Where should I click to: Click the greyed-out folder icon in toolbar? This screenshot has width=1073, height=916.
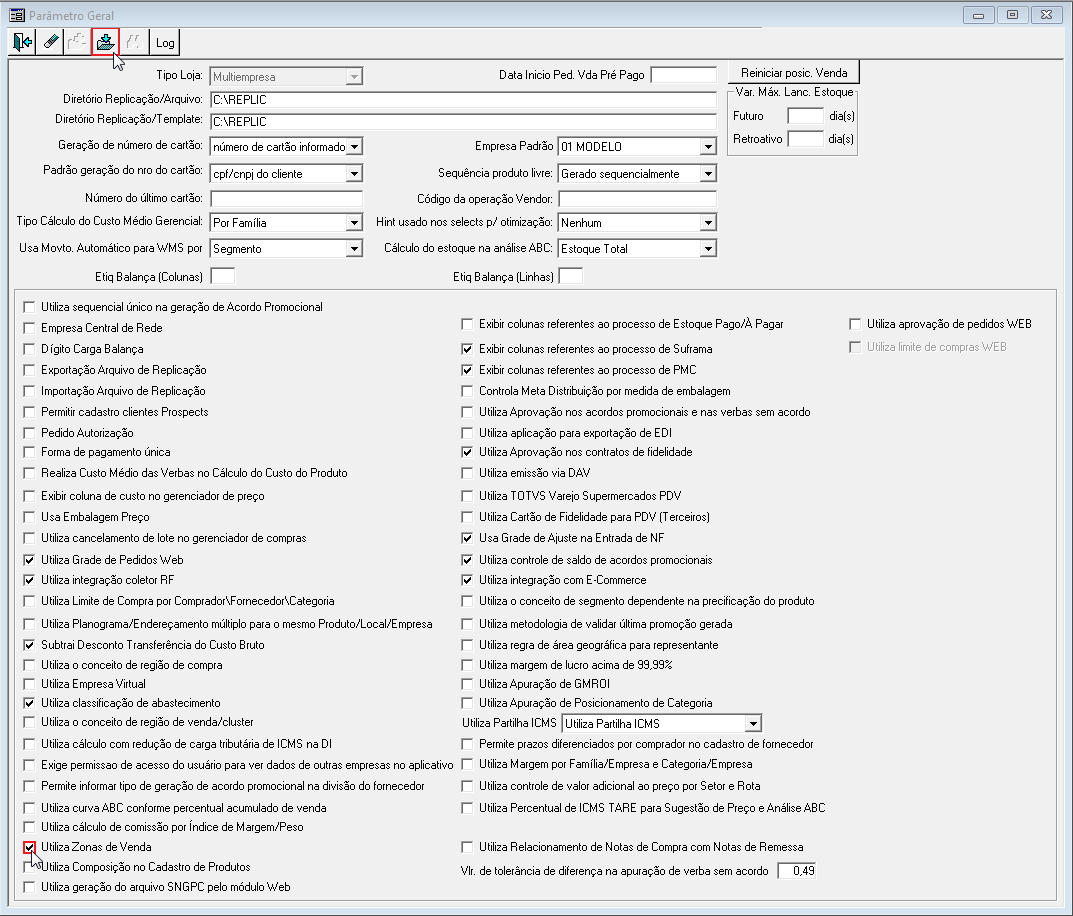coord(78,42)
